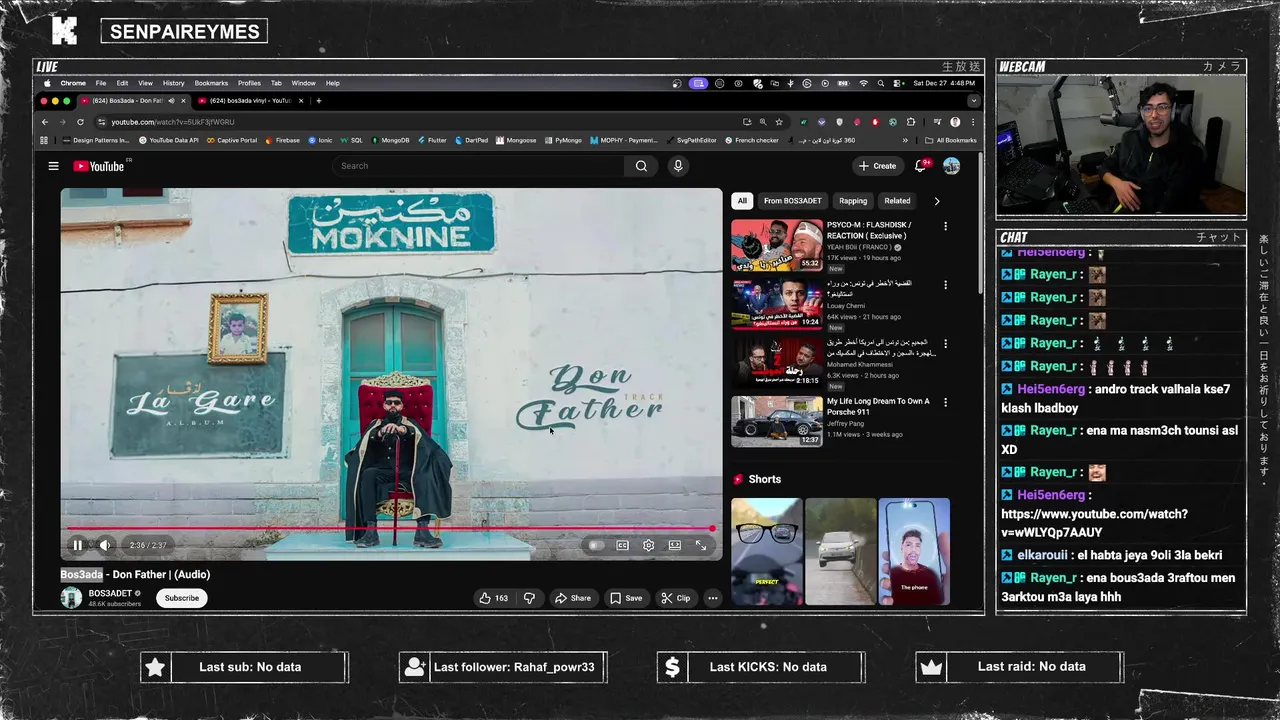
Task: Select the Related filter chip
Action: point(897,201)
